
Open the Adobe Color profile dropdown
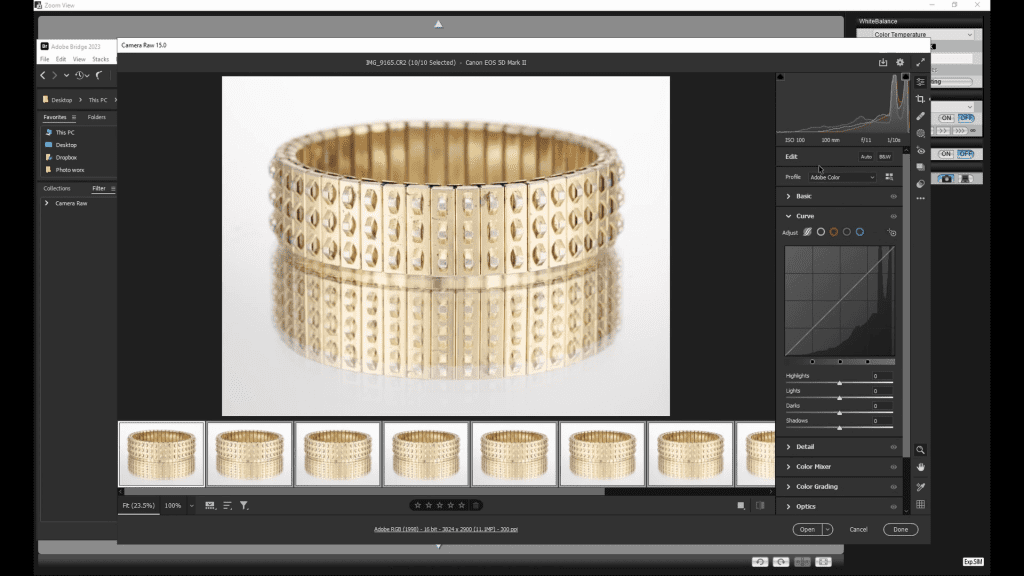click(842, 177)
